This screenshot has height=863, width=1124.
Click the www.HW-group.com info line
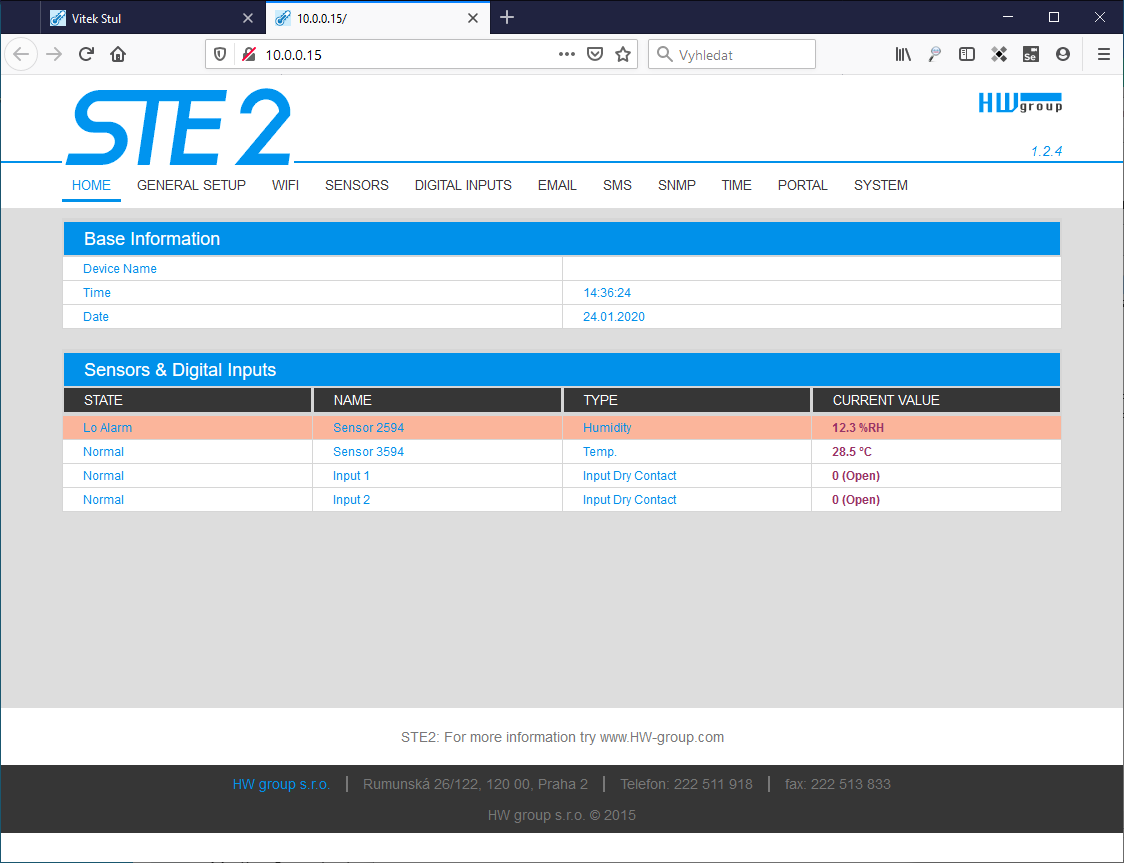pos(562,738)
